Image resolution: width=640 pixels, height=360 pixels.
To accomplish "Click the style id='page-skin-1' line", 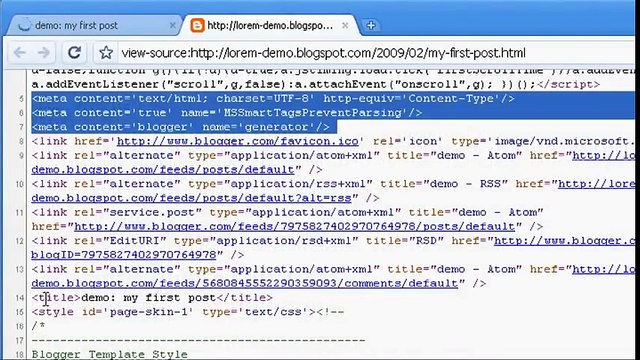I will pos(188,312).
